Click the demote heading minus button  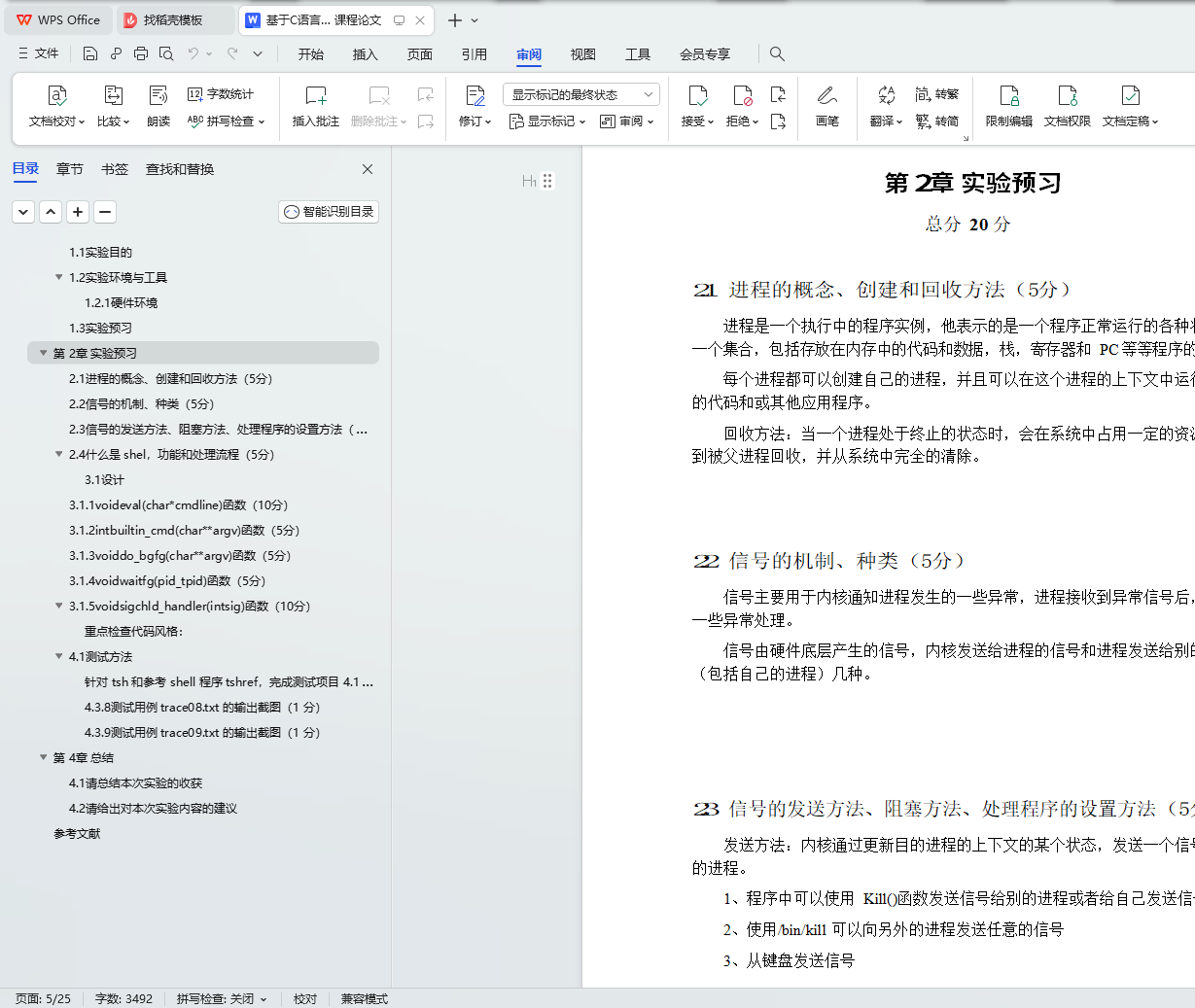[x=105, y=211]
